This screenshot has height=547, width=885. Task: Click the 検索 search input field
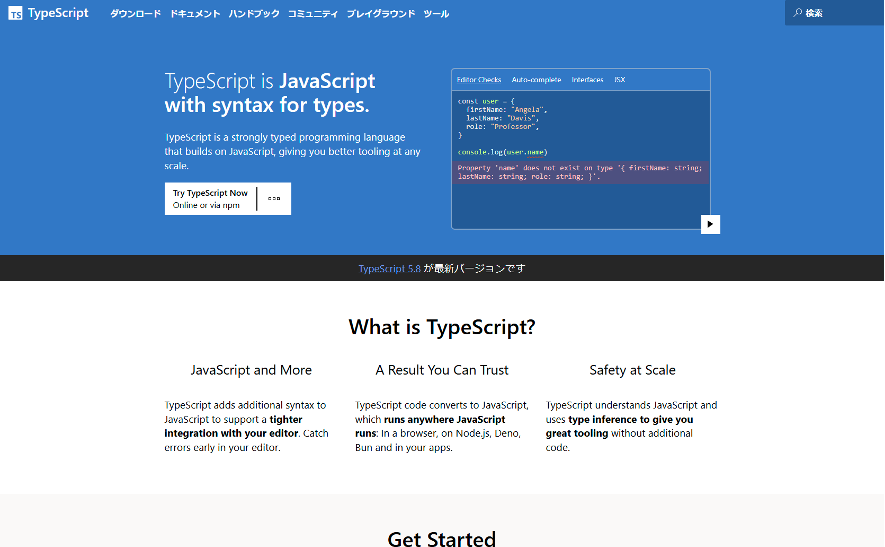tap(834, 12)
